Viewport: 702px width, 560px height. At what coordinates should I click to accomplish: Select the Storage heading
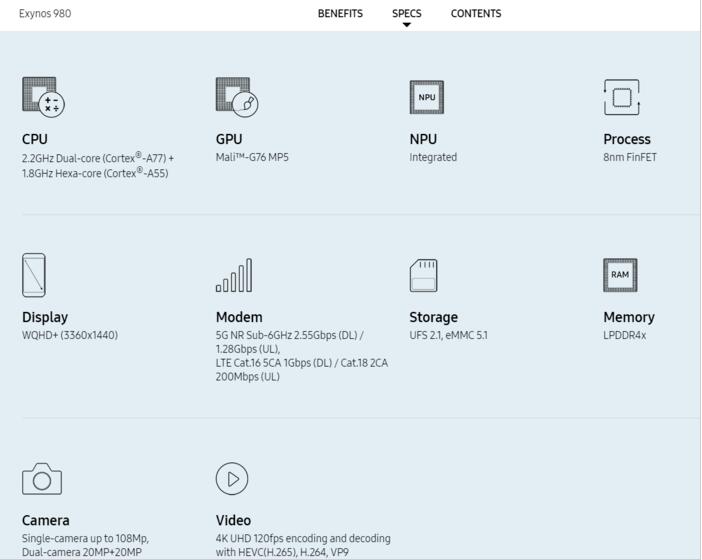(433, 317)
